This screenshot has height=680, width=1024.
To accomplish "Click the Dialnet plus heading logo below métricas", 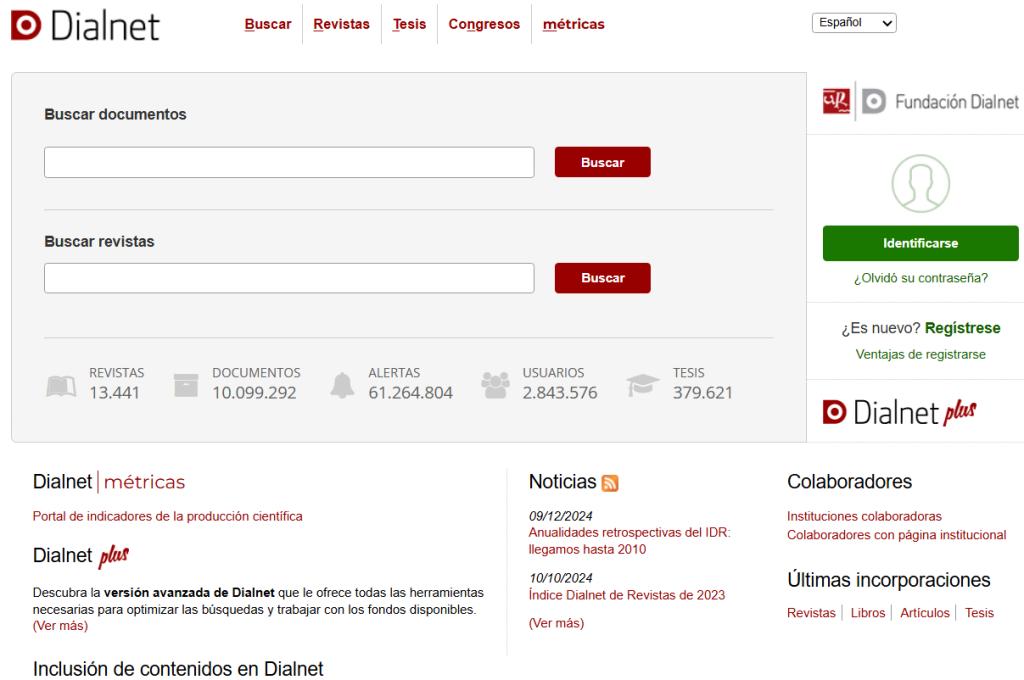I will click(81, 555).
